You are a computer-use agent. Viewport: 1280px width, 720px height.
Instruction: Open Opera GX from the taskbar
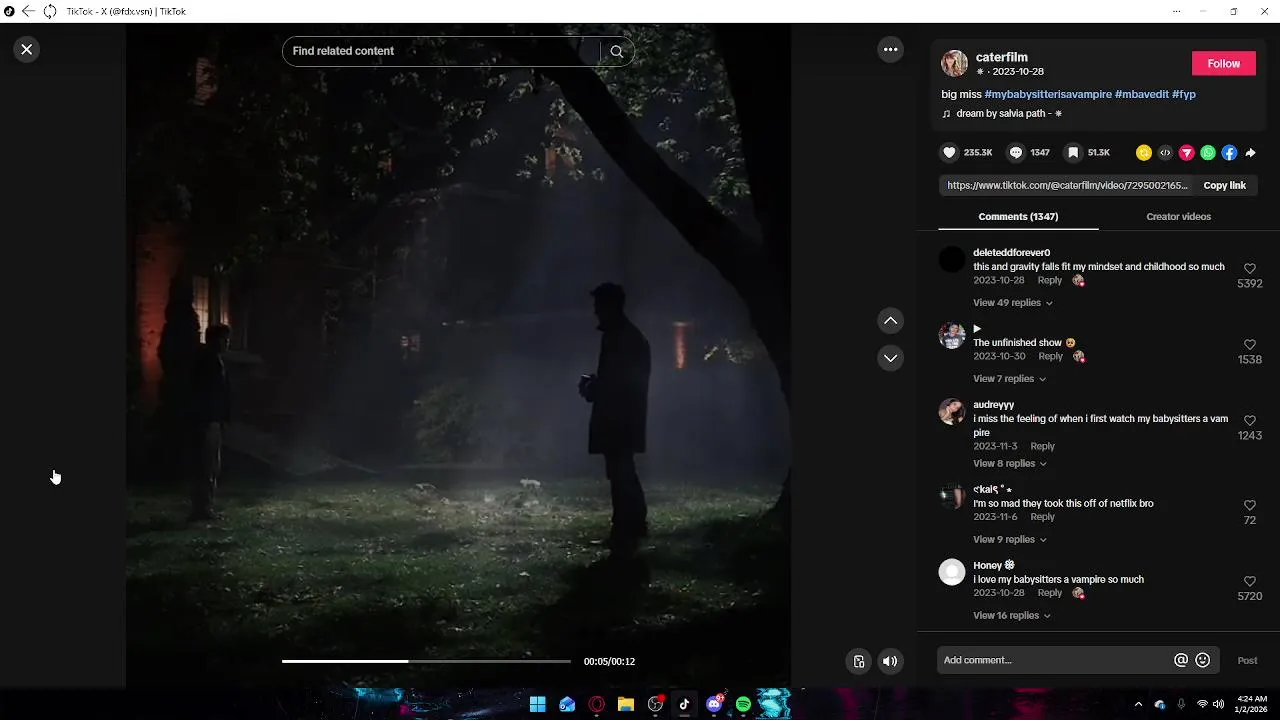point(597,704)
